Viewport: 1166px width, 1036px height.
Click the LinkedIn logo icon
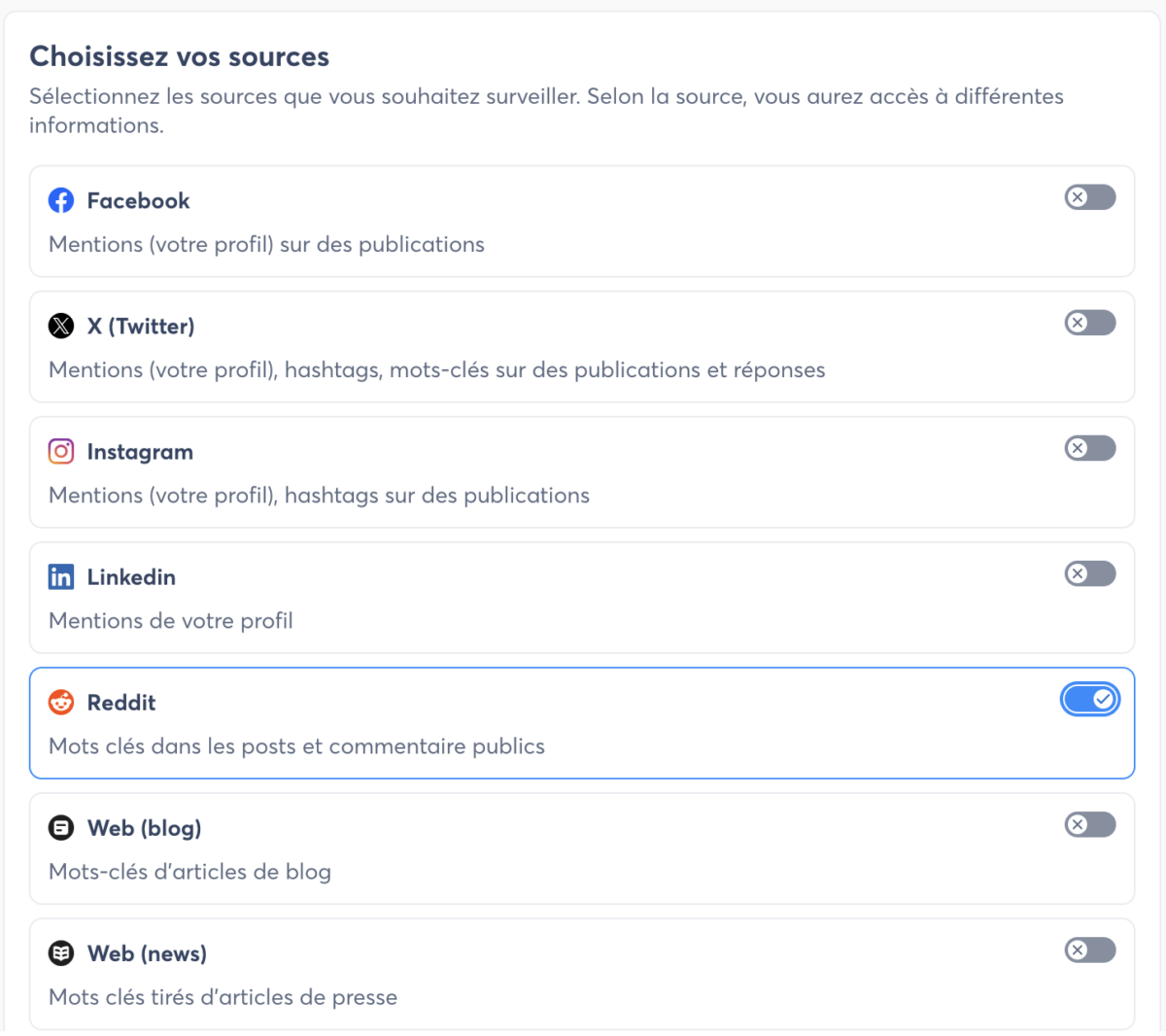pos(61,576)
